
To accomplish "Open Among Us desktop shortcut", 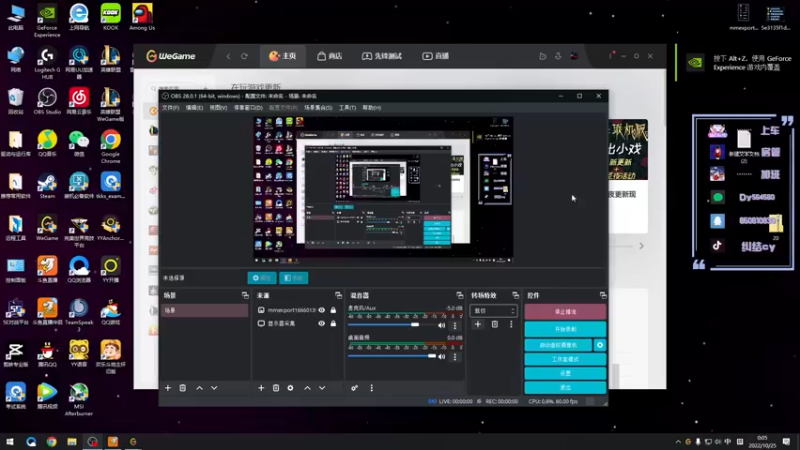I will point(142,17).
